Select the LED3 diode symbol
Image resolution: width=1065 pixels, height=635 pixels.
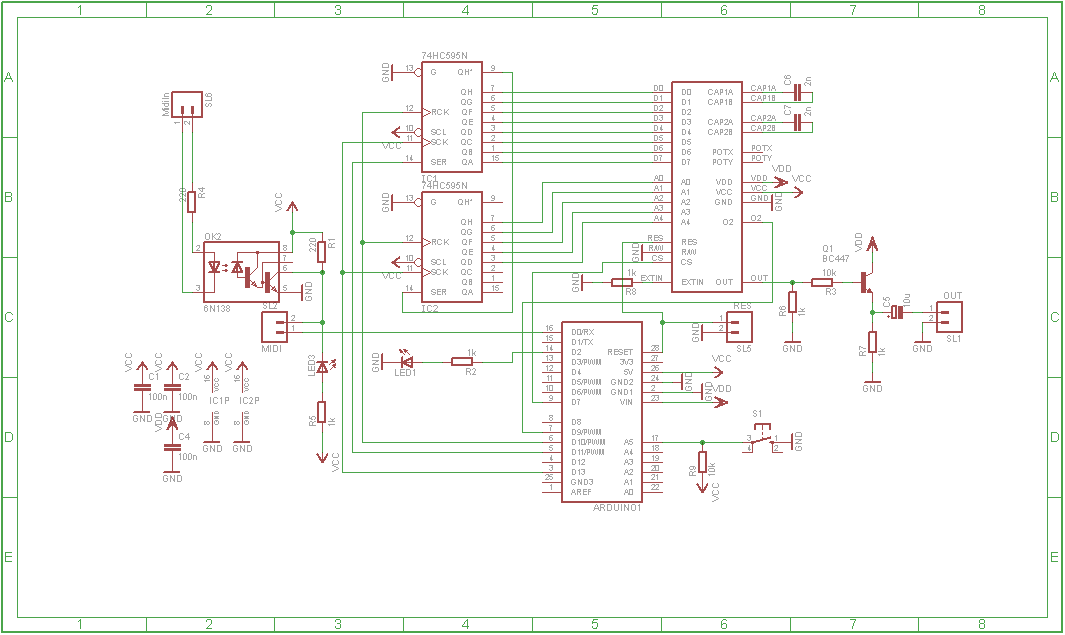(322, 368)
